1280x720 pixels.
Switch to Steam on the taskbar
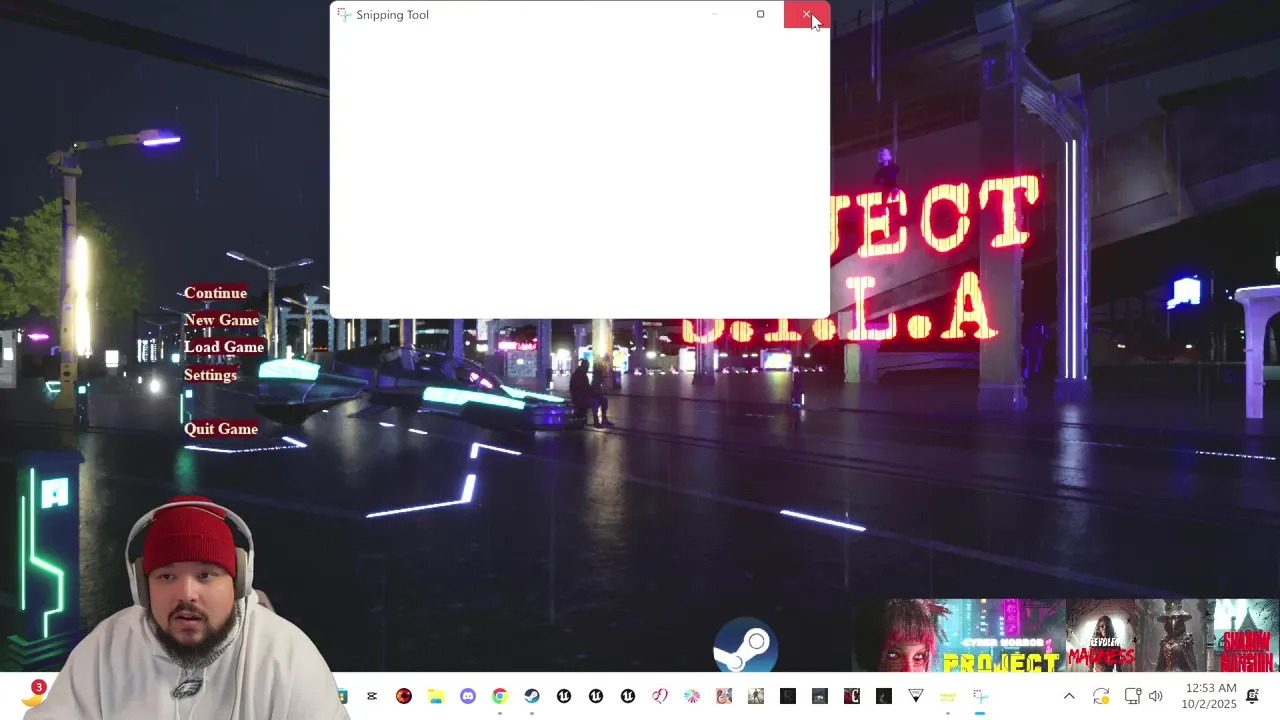point(532,696)
